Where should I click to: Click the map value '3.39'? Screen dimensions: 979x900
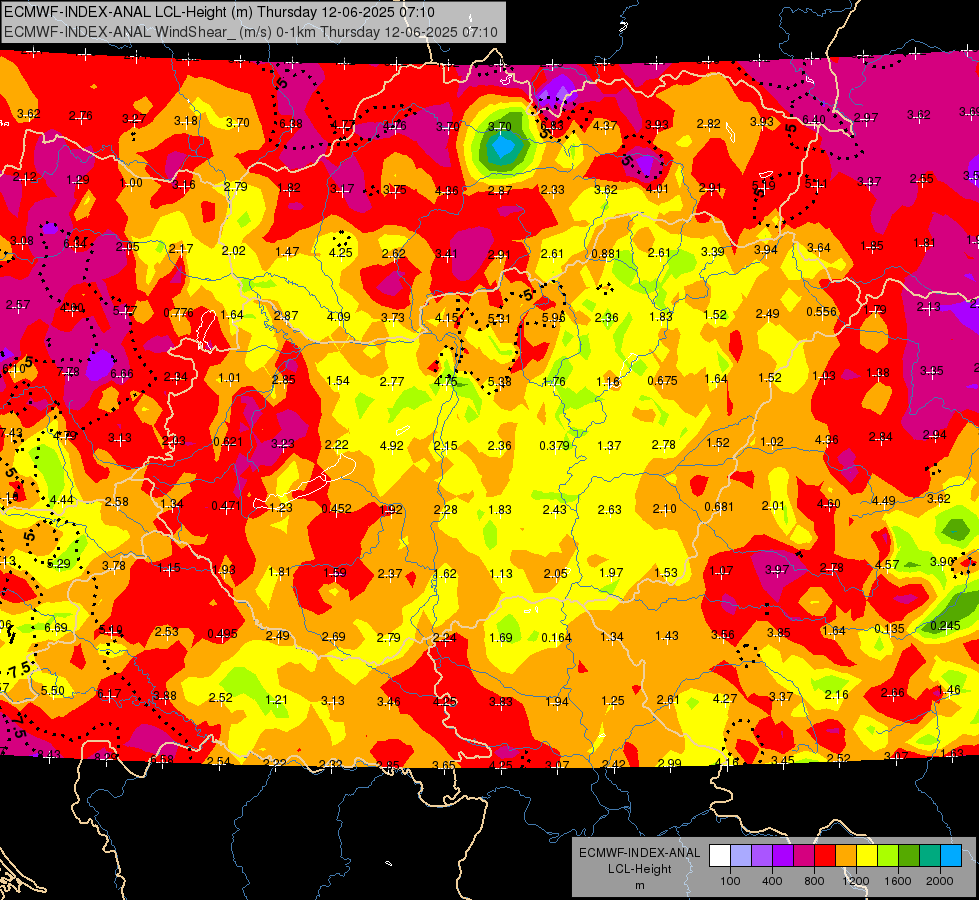pos(712,252)
